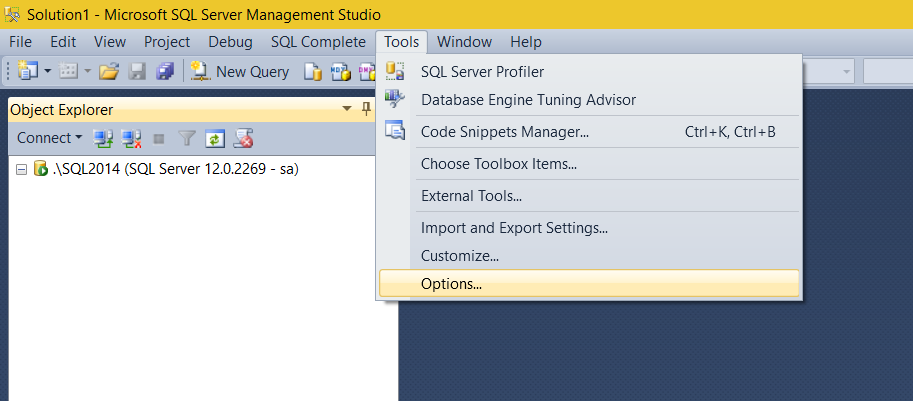This screenshot has width=913, height=401.
Task: Select Options in Tools menu
Action: pos(589,283)
